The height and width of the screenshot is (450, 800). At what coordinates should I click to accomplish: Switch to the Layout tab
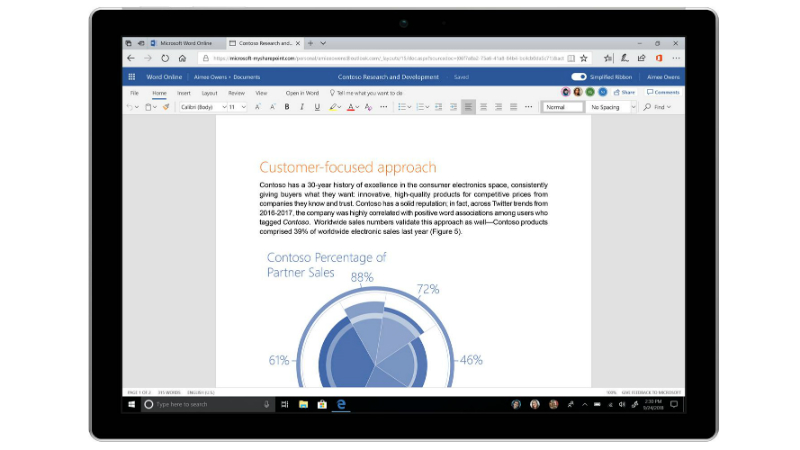click(209, 93)
